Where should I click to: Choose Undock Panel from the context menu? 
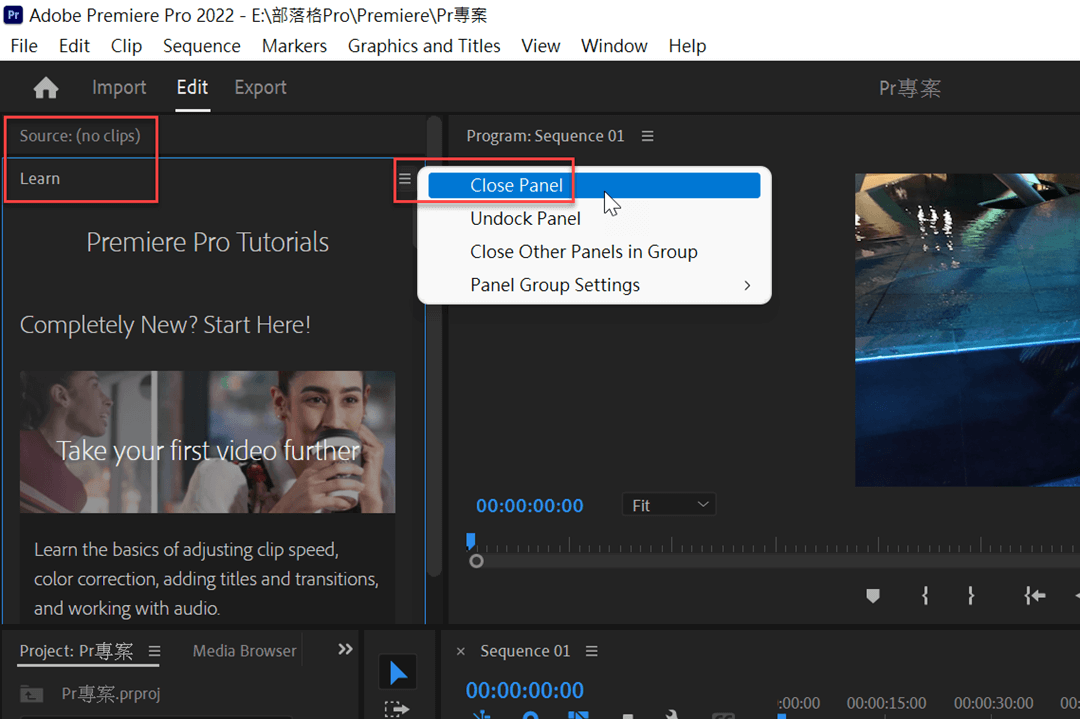click(x=594, y=219)
